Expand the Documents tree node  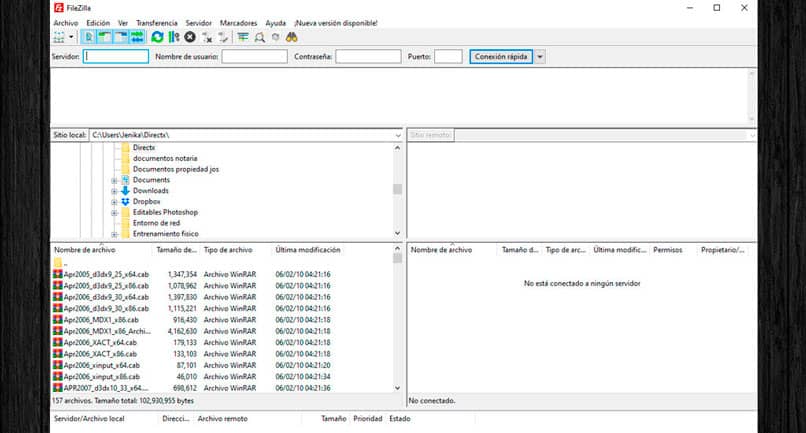pyautogui.click(x=114, y=181)
